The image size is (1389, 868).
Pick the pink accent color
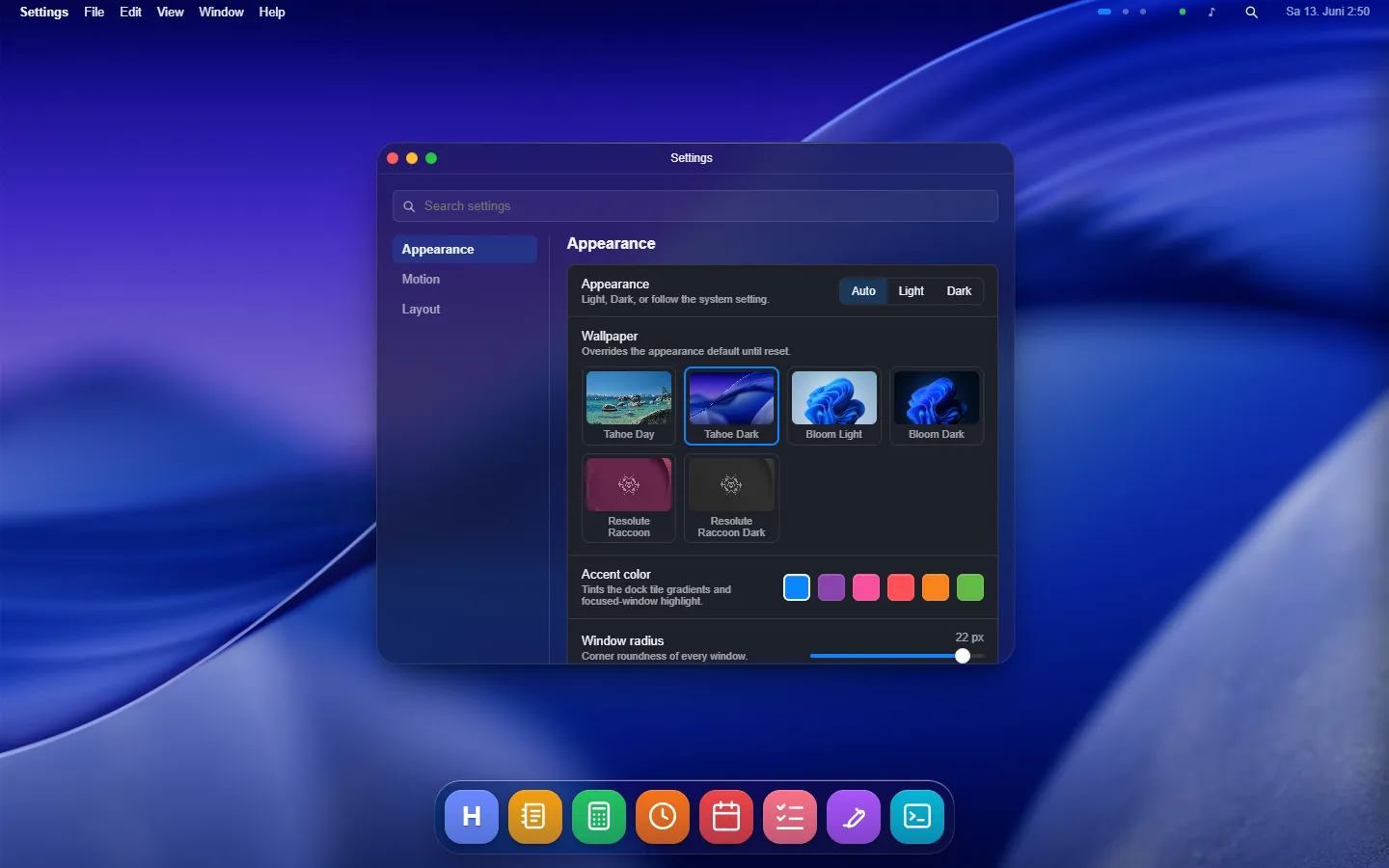pyautogui.click(x=866, y=587)
